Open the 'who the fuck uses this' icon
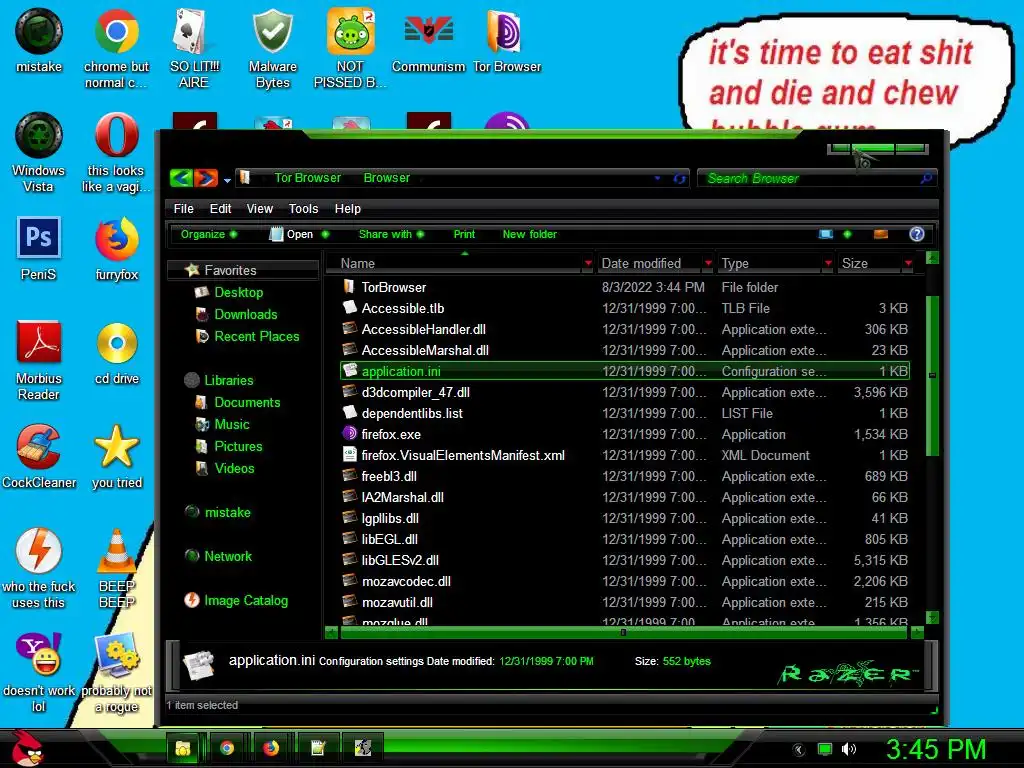The height and width of the screenshot is (768, 1024). pos(39,568)
